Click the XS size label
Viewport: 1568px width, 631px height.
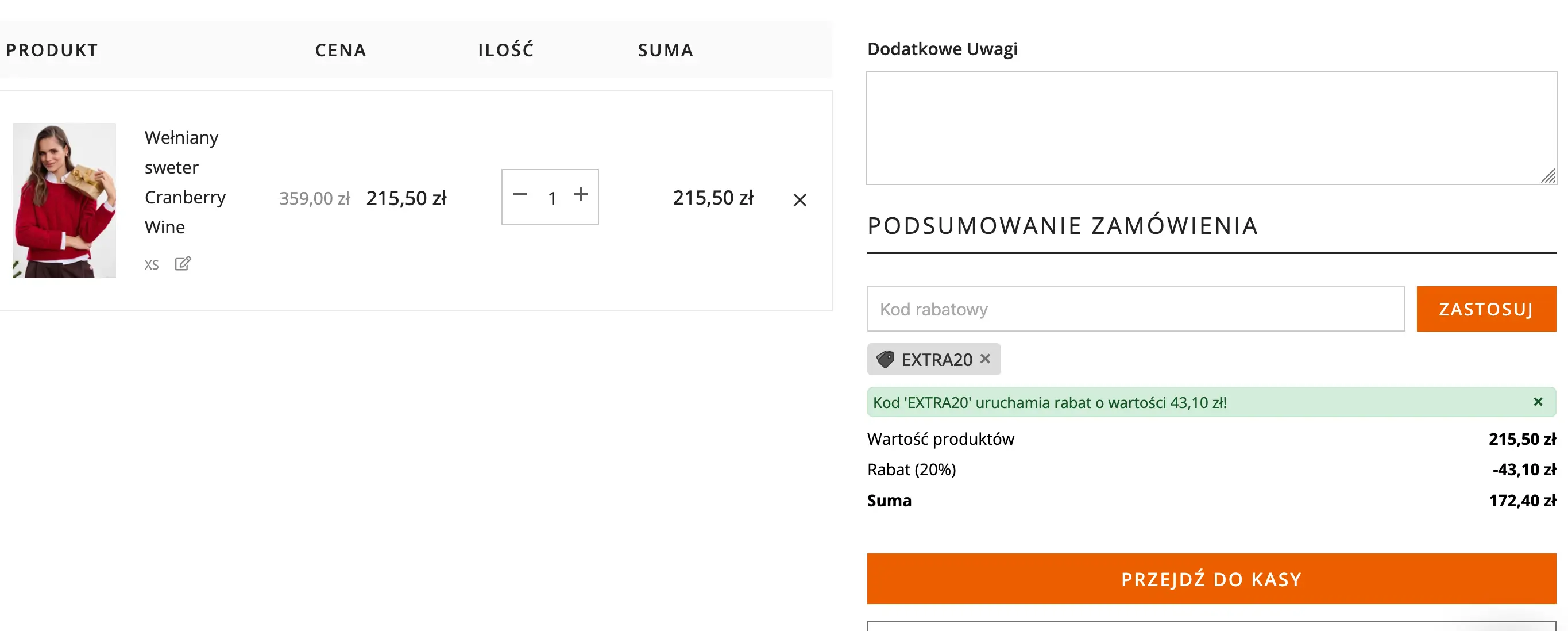click(x=152, y=265)
